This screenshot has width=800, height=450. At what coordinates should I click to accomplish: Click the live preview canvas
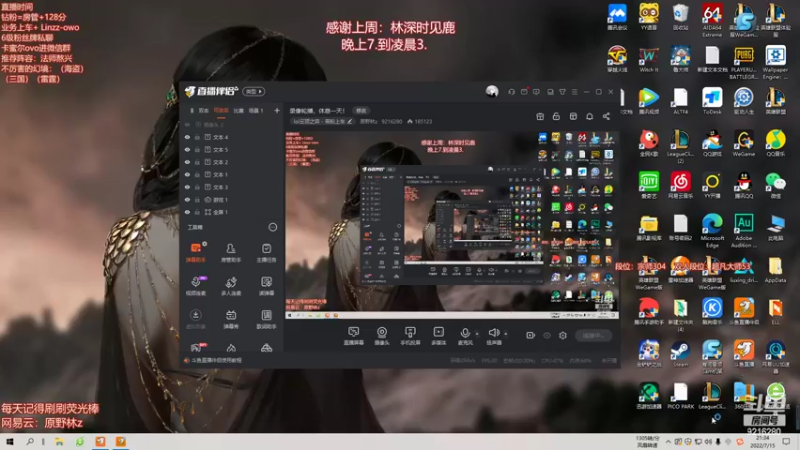[x=452, y=225]
